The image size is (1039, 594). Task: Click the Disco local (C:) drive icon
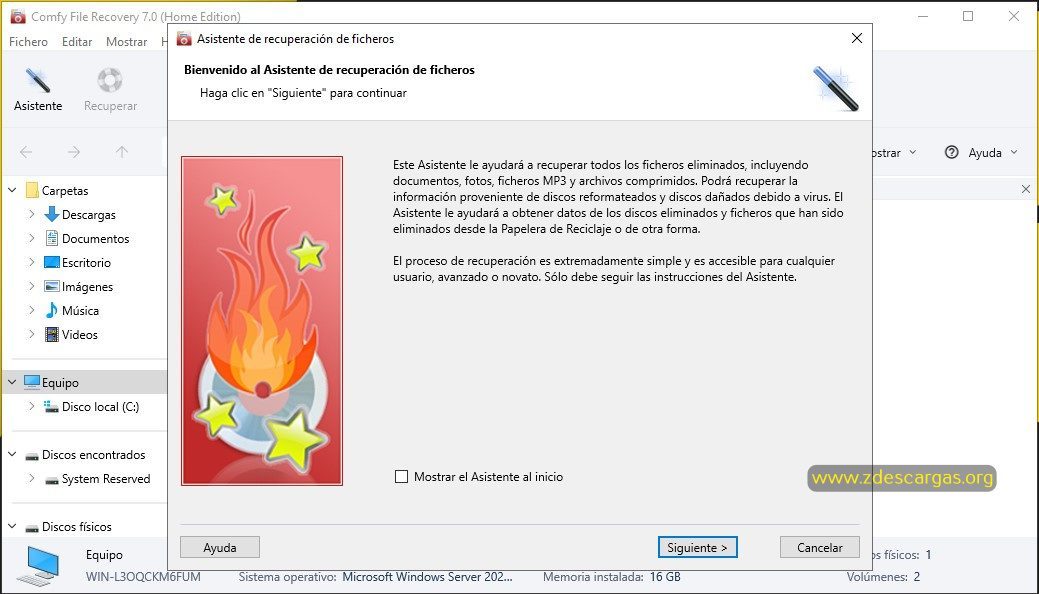52,406
